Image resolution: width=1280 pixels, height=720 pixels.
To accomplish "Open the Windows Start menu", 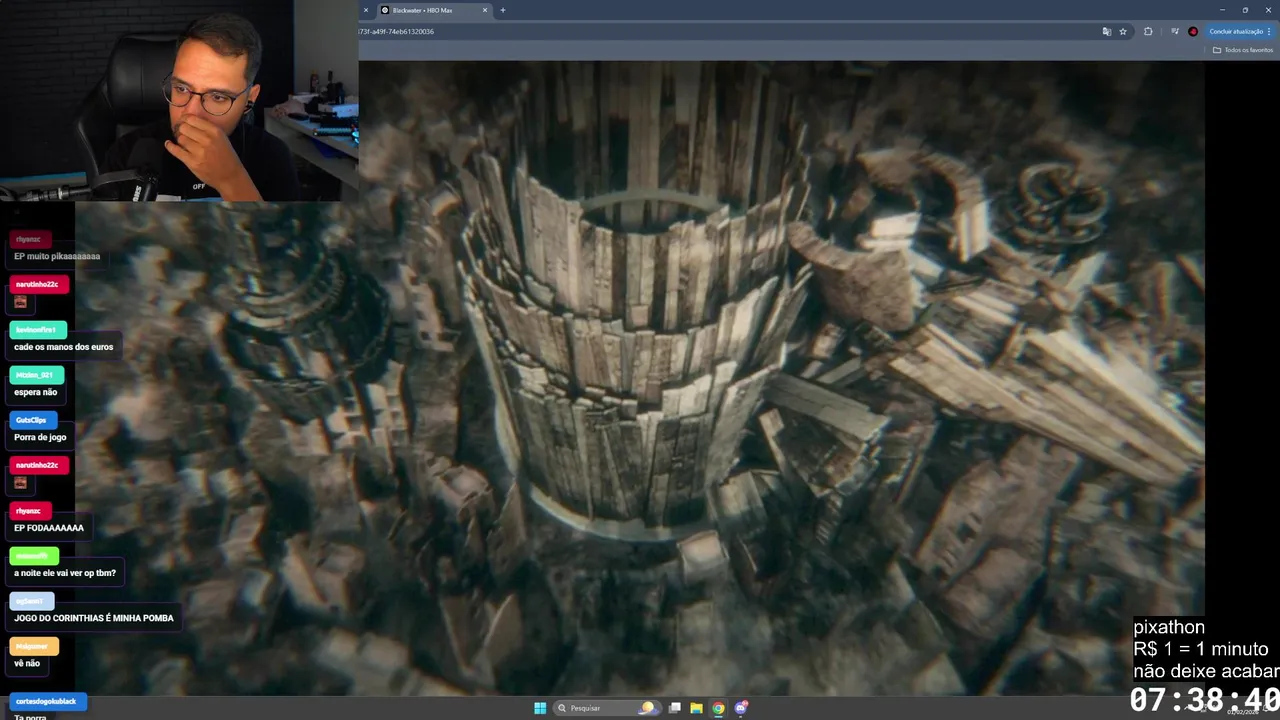I will [540, 708].
